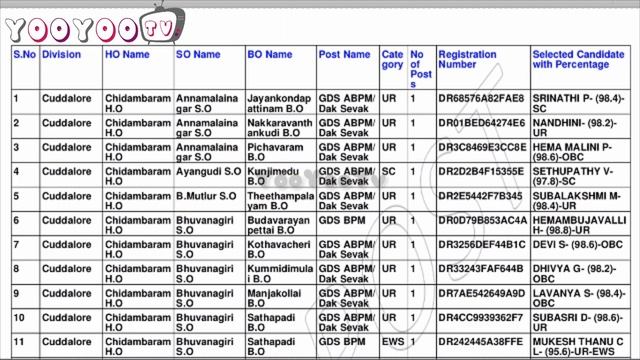This screenshot has height=360, width=640.
Task: Click Chidambaram H.O in row 9
Action: coord(138,298)
